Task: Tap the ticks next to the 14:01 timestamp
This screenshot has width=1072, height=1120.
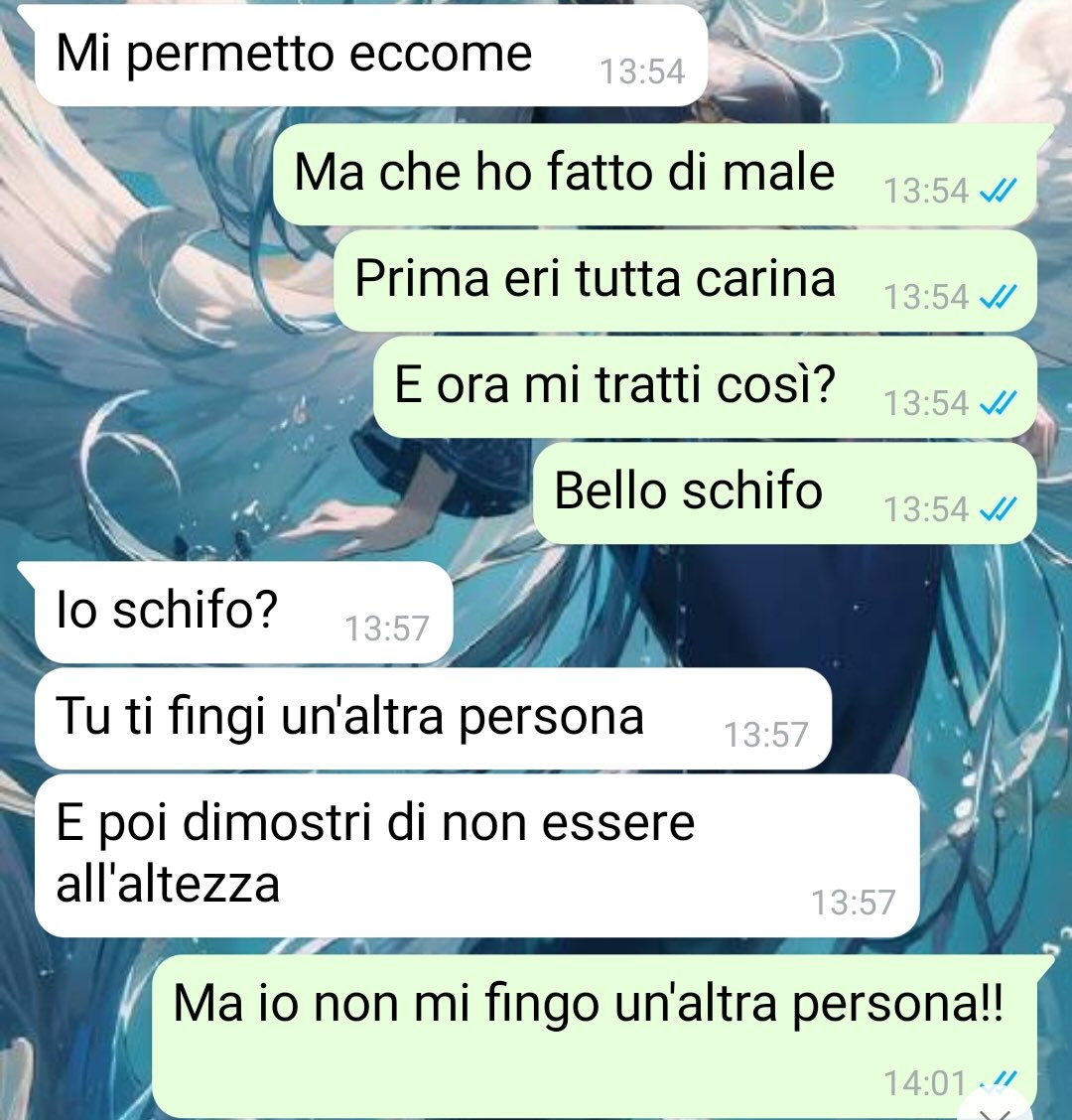Action: [x=997, y=1080]
